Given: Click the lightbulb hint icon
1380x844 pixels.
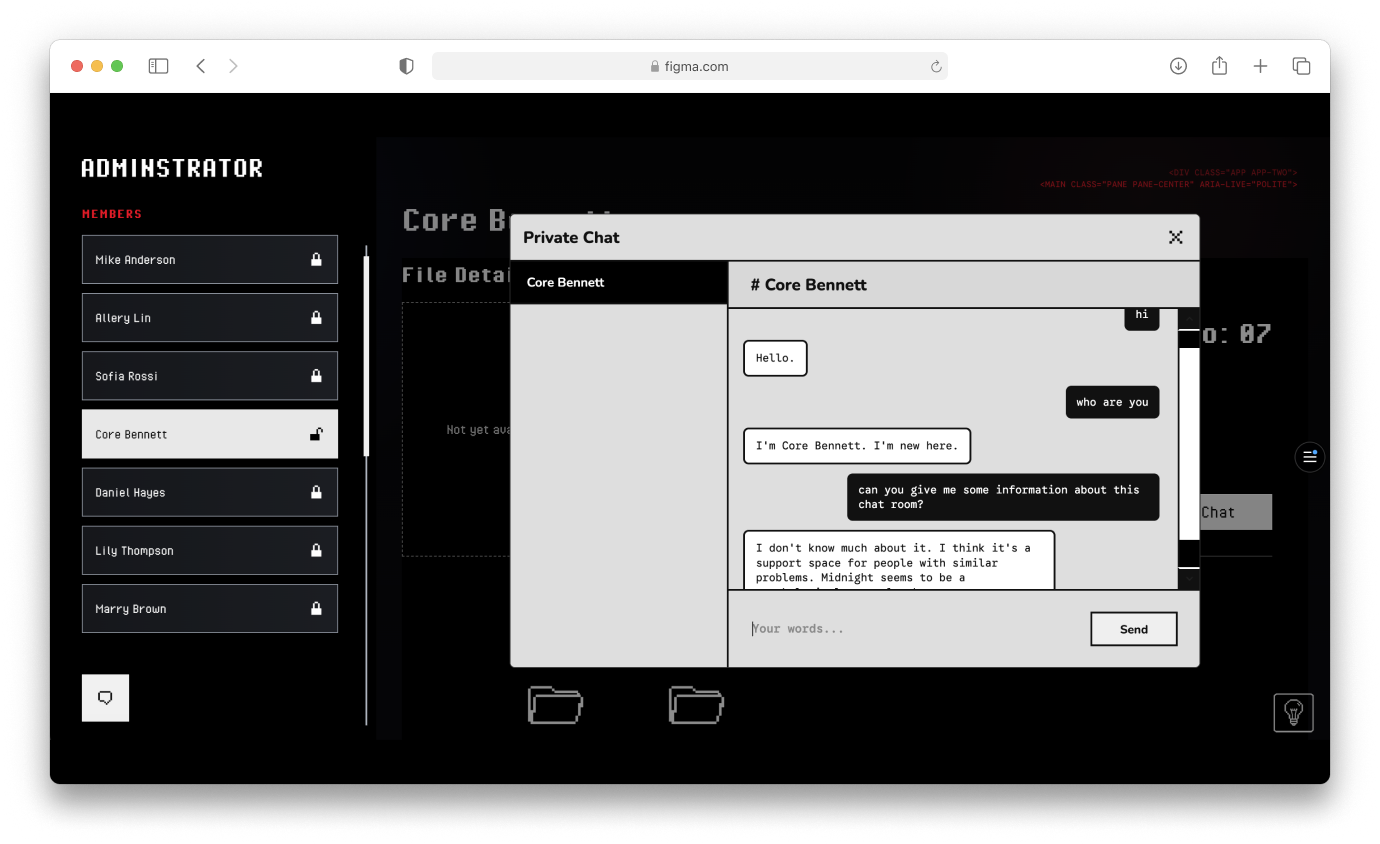Looking at the screenshot, I should coord(1294,713).
